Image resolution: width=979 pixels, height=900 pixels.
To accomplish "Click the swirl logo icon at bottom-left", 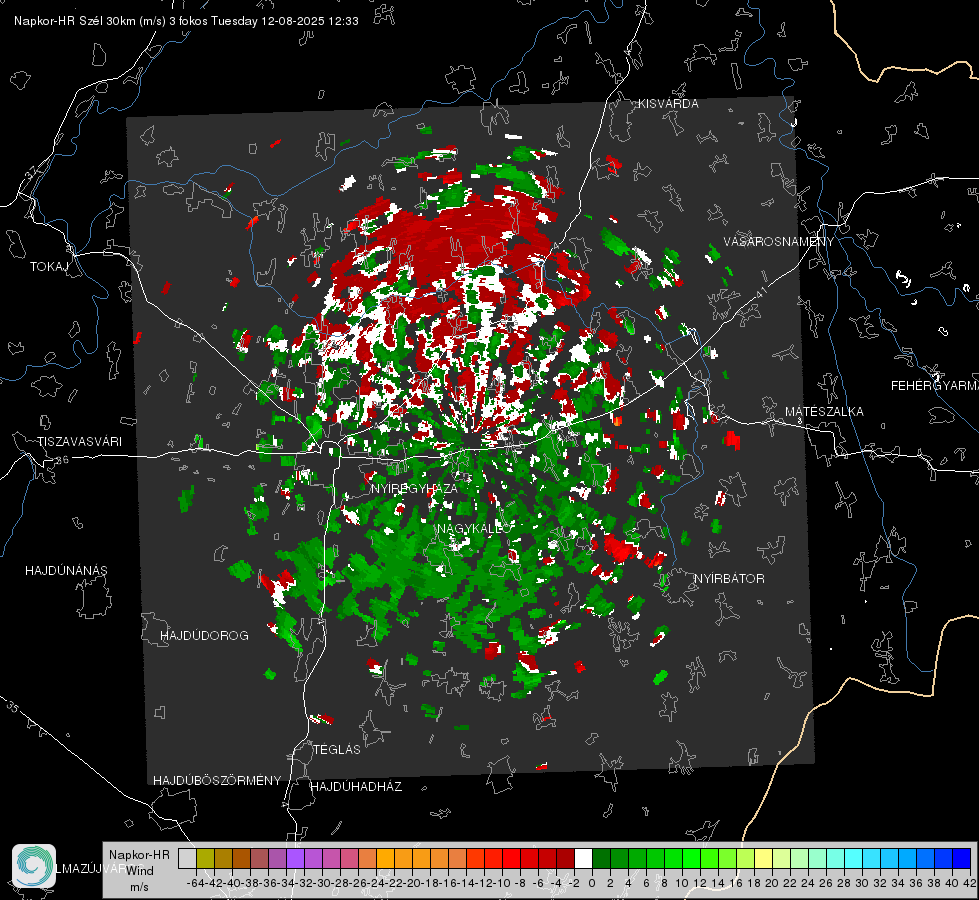I will click(34, 866).
